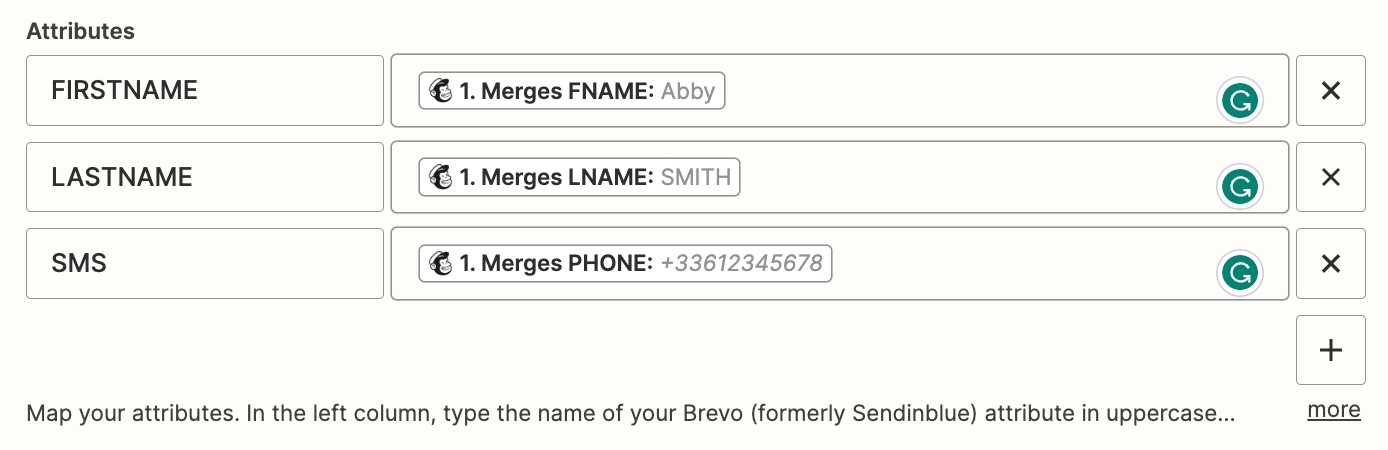1388x450 pixels.
Task: Remove the LASTNAME attribute row
Action: (x=1331, y=177)
